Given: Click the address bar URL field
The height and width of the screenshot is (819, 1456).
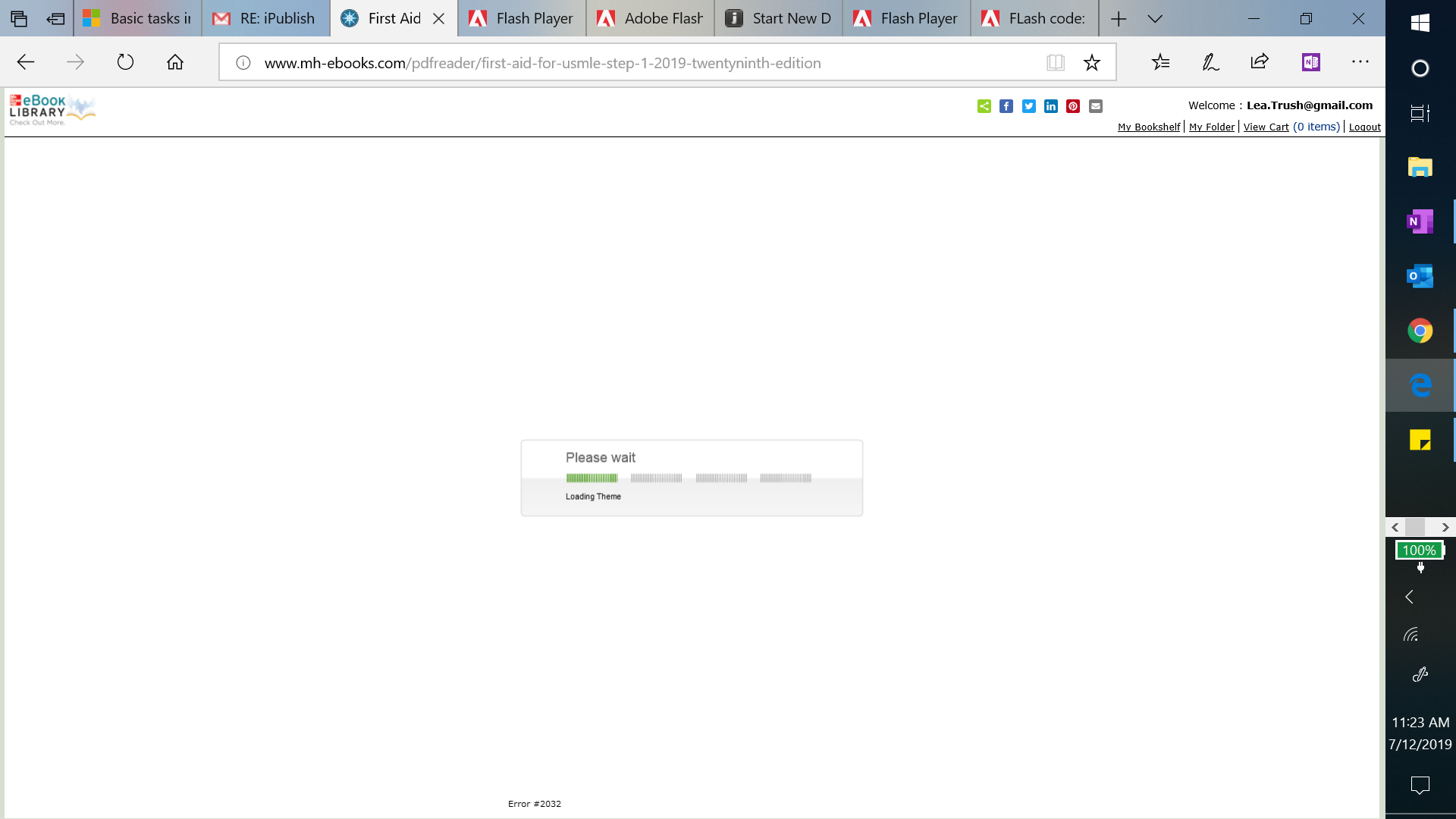Looking at the screenshot, I should [542, 63].
